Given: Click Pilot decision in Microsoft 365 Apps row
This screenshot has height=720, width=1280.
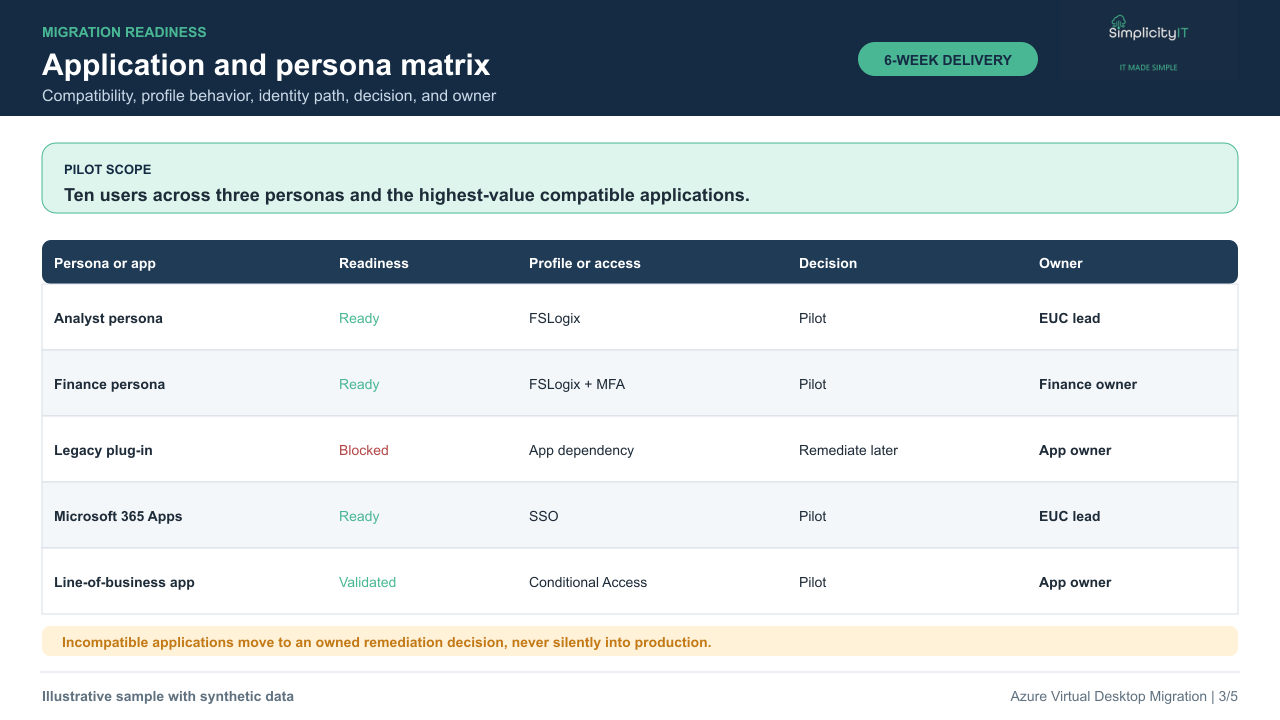Looking at the screenshot, I should point(813,516).
